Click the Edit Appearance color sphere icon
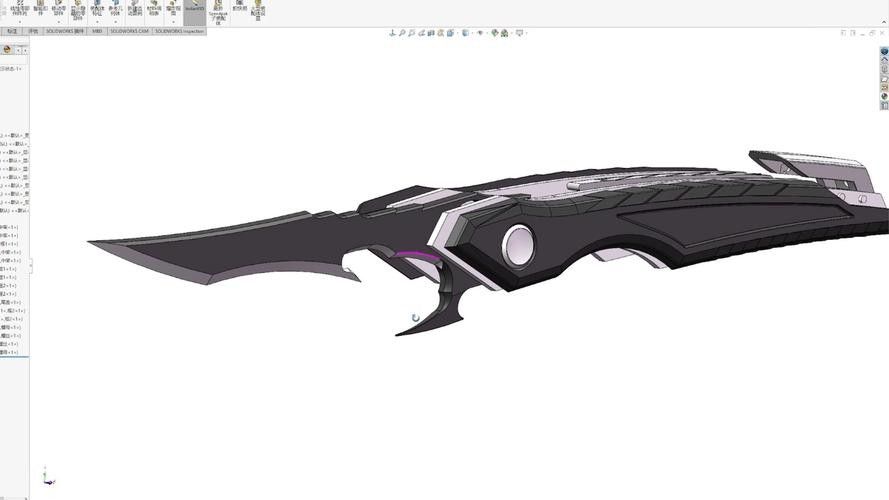The height and width of the screenshot is (500, 889). [494, 33]
